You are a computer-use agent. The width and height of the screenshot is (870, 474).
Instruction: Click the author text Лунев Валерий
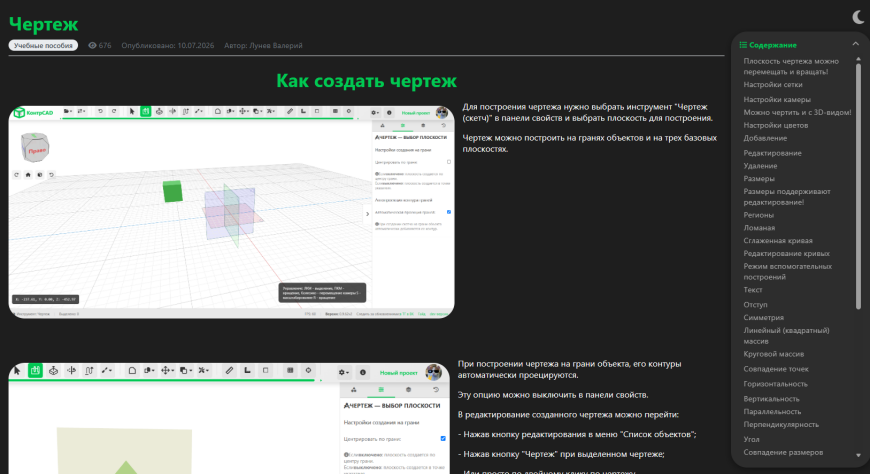(x=276, y=46)
